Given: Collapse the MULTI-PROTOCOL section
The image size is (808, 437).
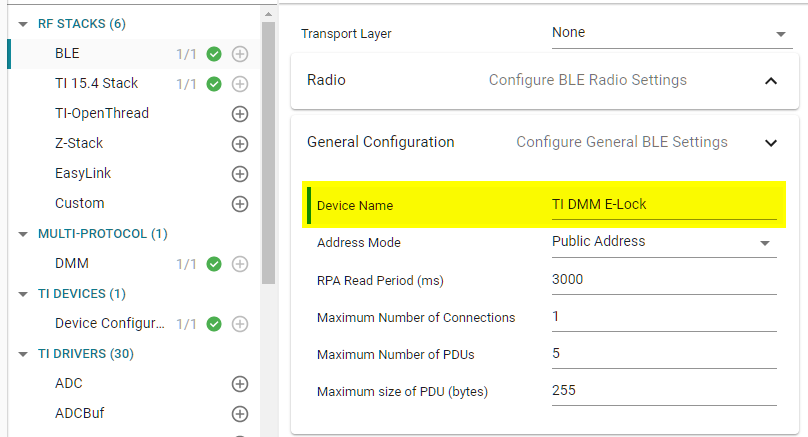Looking at the screenshot, I should [x=23, y=234].
